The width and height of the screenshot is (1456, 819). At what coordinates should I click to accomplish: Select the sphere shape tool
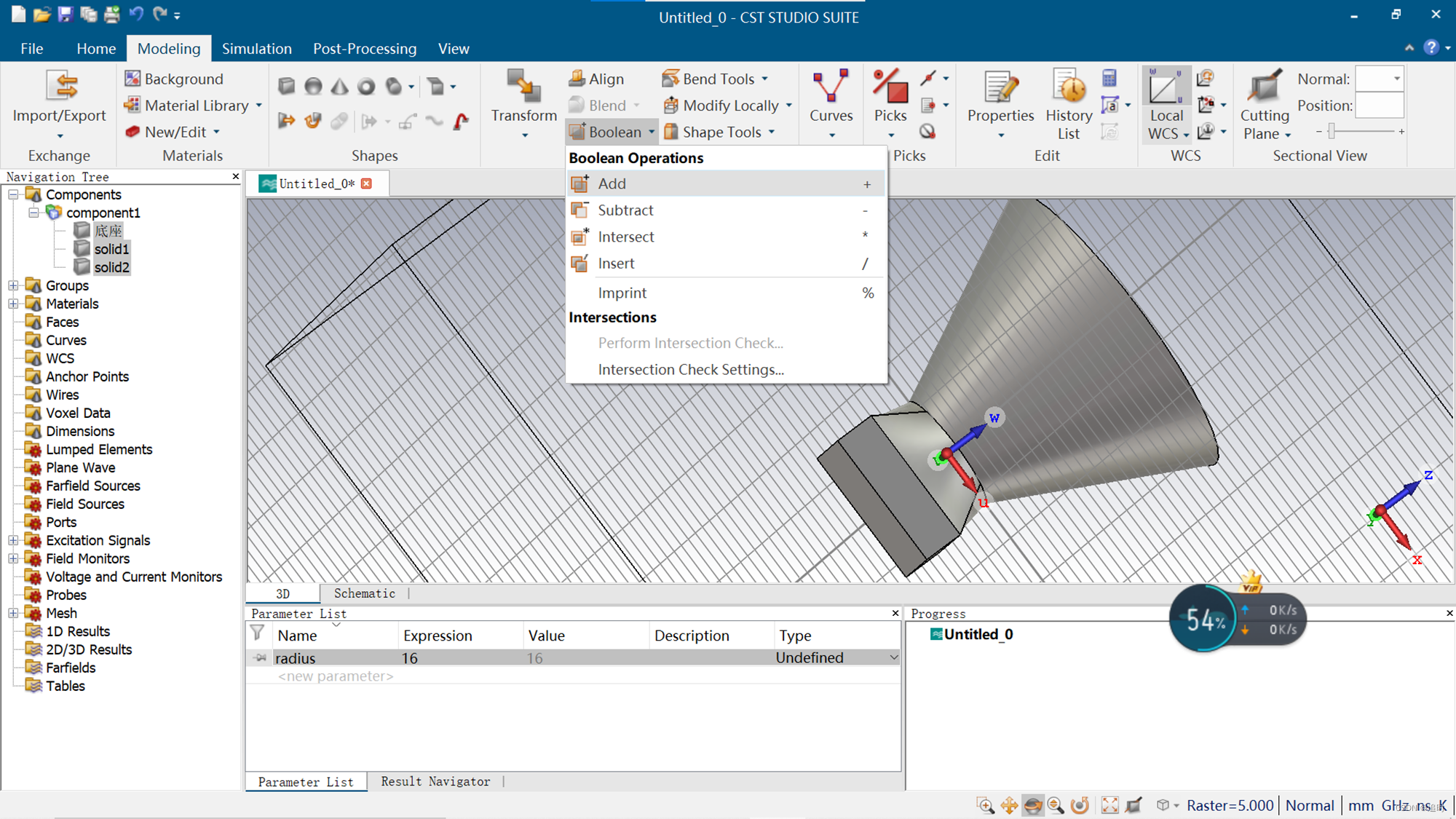[313, 87]
